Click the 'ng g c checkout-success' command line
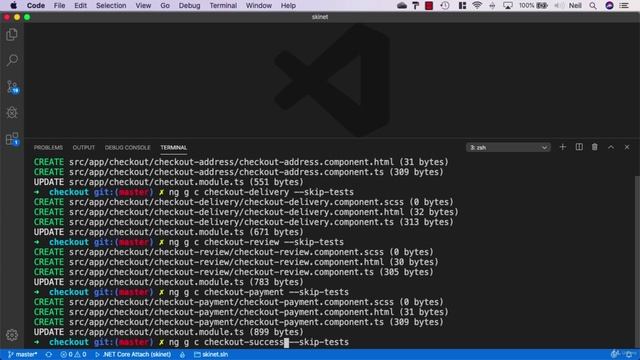 pos(259,342)
